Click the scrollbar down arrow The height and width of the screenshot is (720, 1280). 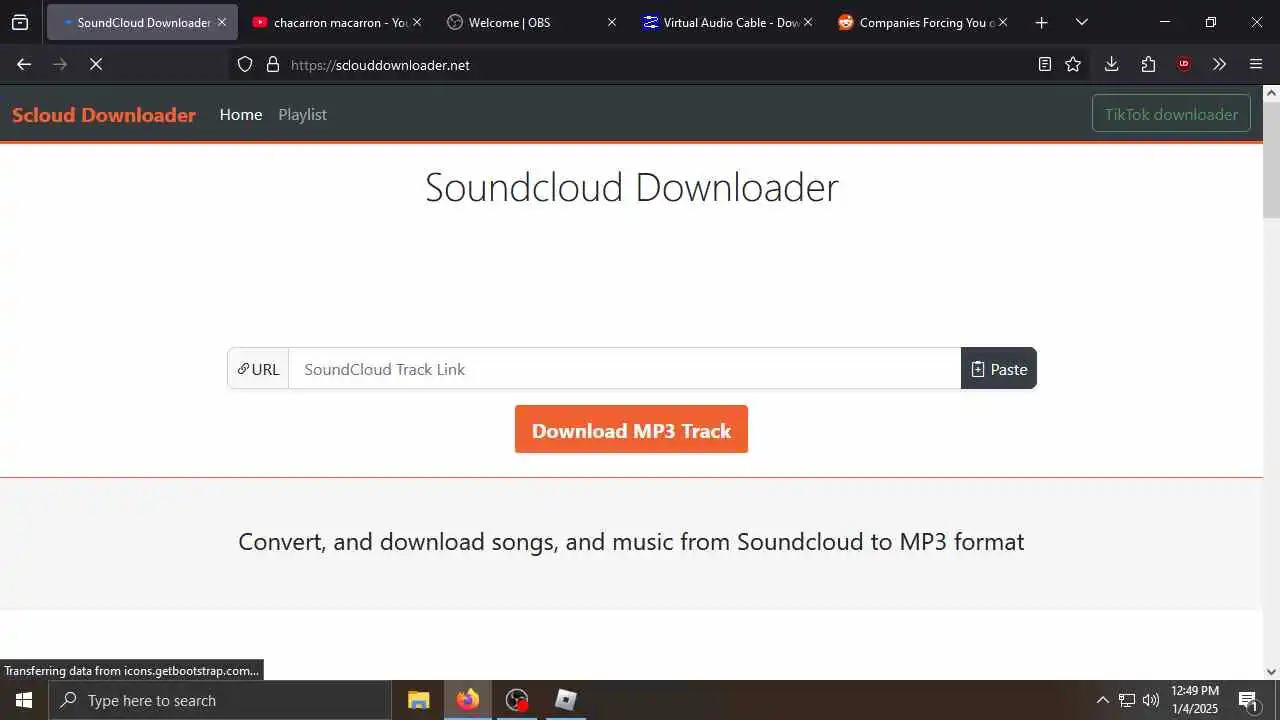1271,672
